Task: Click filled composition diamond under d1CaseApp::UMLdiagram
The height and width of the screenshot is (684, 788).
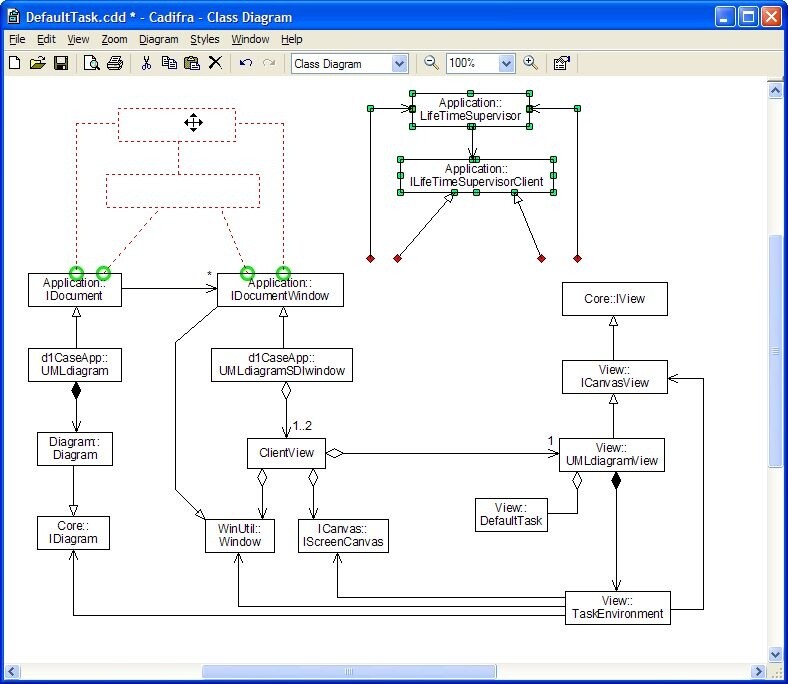Action: pos(76,390)
